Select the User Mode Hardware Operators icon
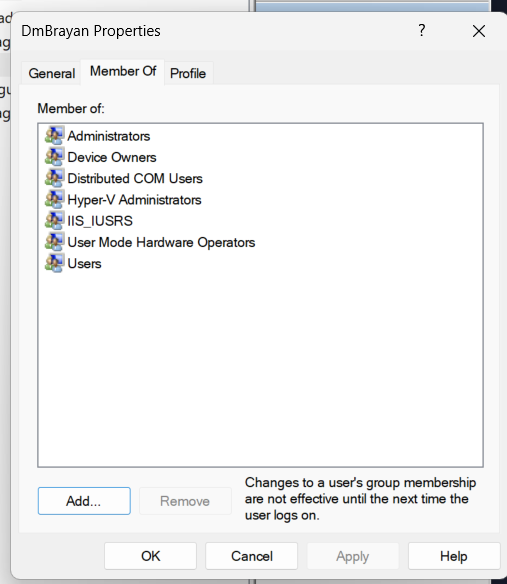 pyautogui.click(x=54, y=242)
